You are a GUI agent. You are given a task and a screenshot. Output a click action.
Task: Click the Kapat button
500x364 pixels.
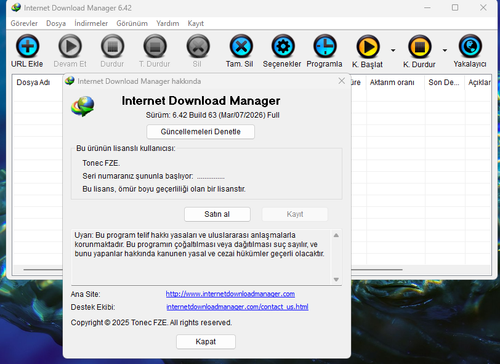206,342
